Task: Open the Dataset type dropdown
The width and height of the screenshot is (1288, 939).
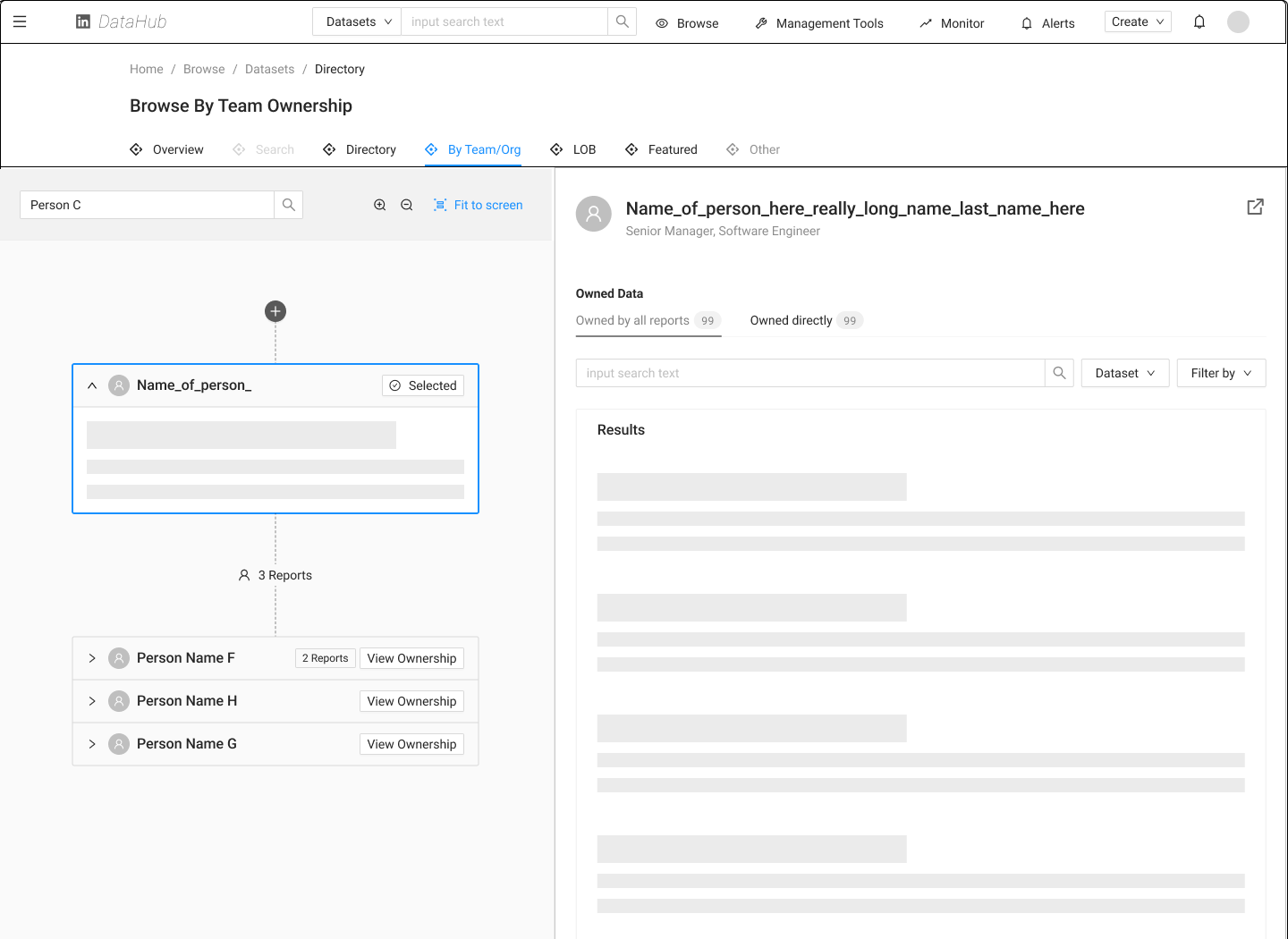Action: click(x=1125, y=373)
